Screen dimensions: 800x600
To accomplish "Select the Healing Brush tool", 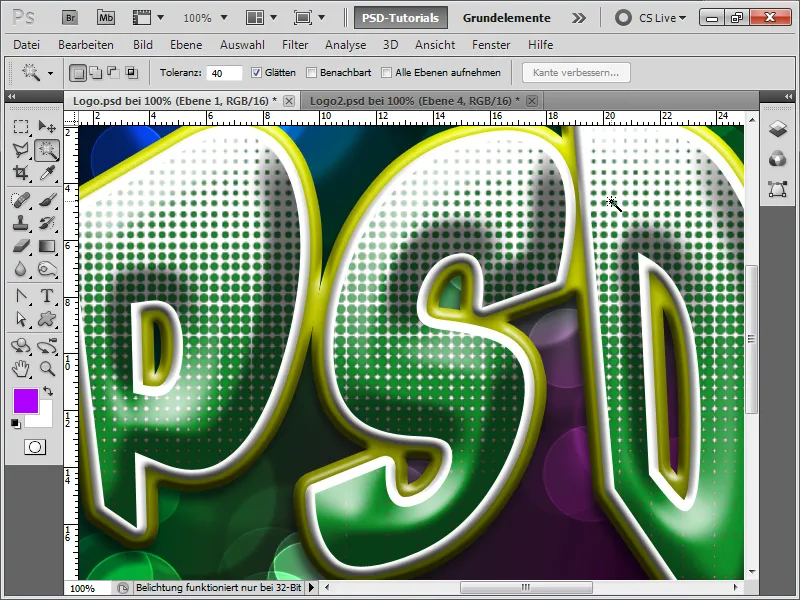I will point(20,199).
